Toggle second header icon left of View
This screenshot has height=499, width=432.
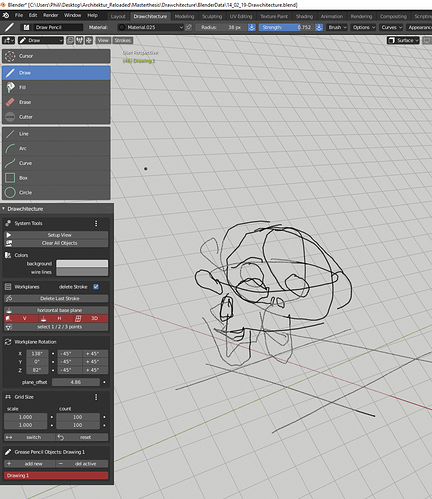(79, 40)
